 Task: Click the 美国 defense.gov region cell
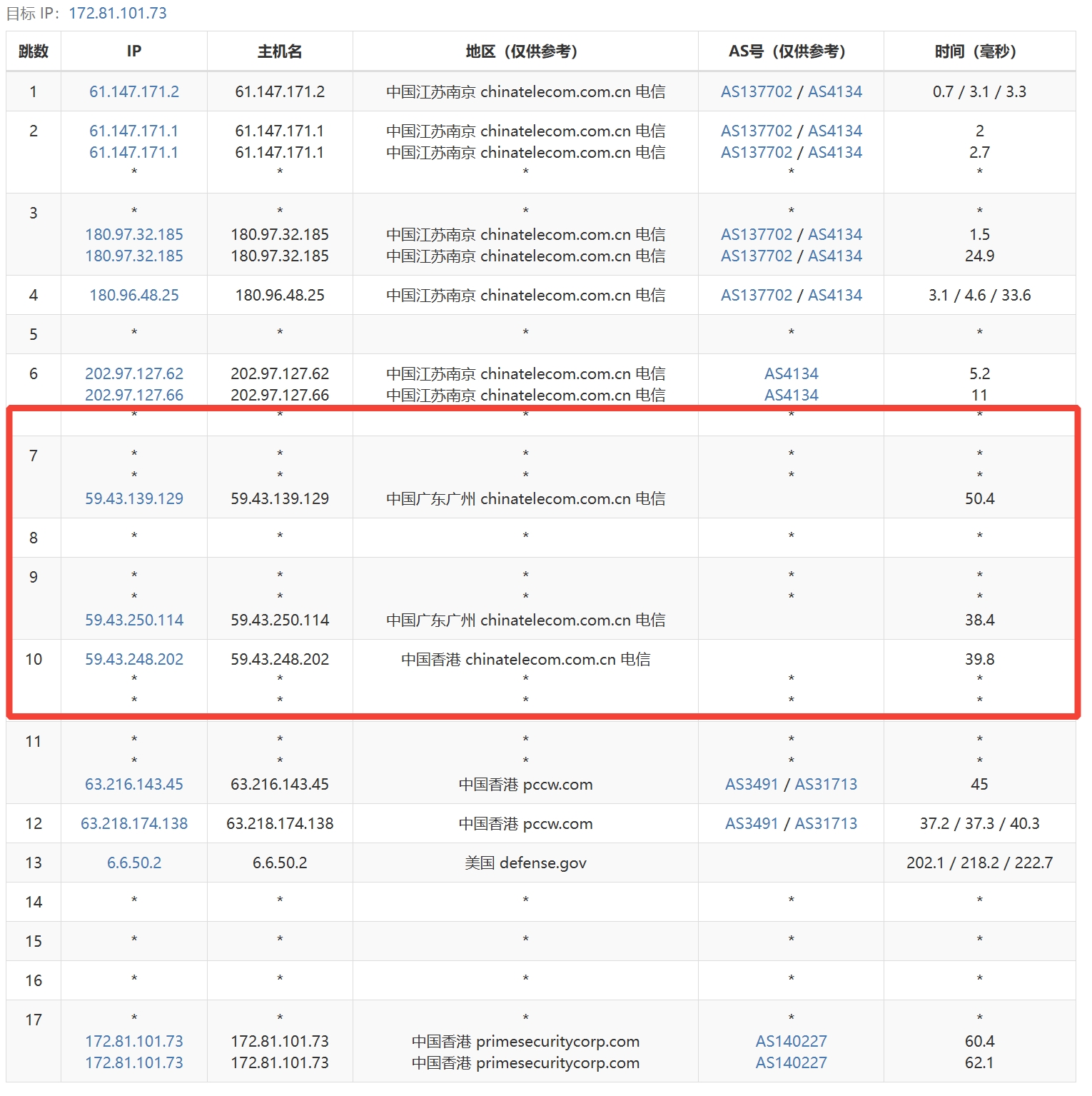coord(525,863)
